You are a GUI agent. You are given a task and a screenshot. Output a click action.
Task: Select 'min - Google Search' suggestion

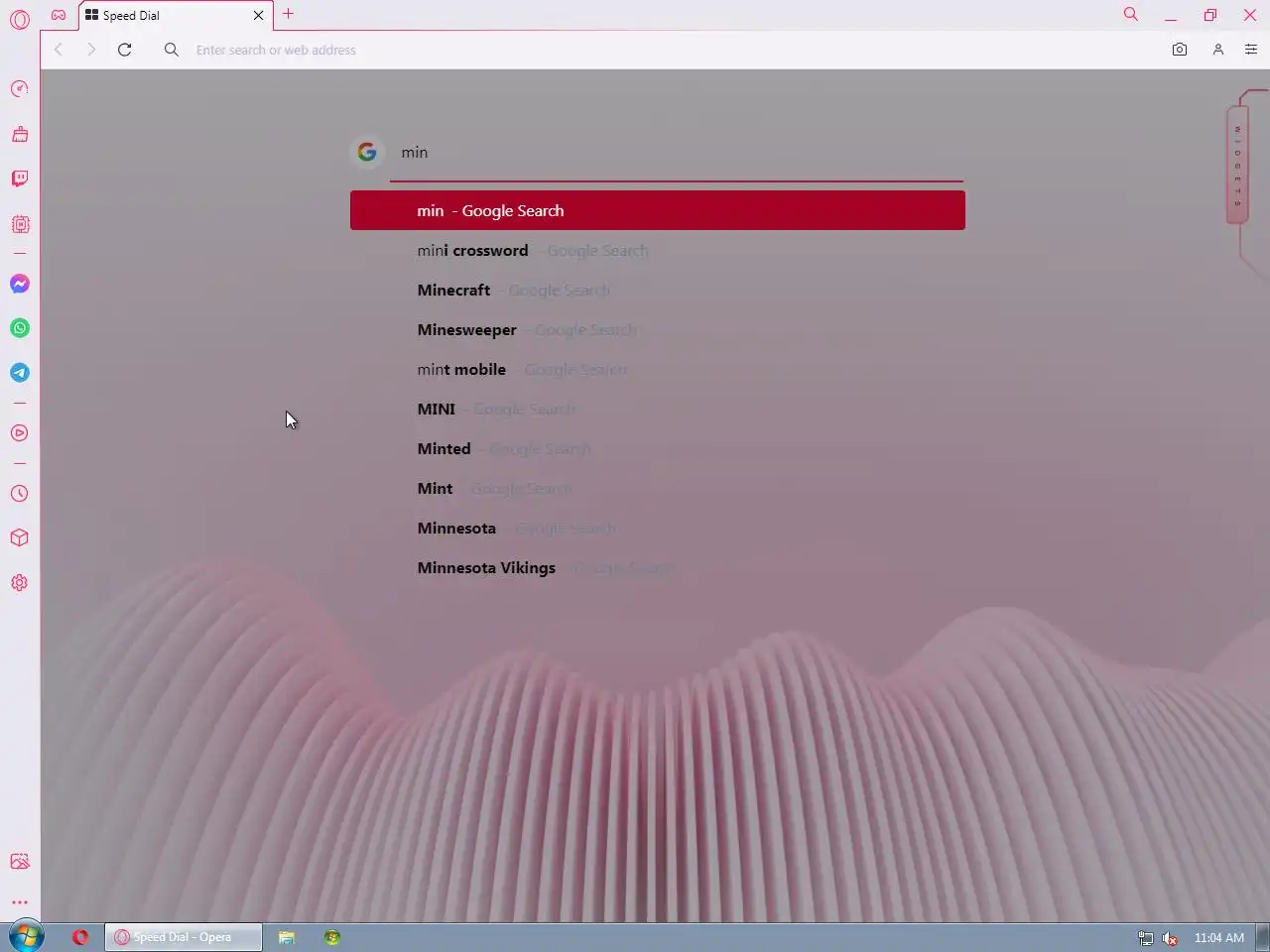point(658,210)
